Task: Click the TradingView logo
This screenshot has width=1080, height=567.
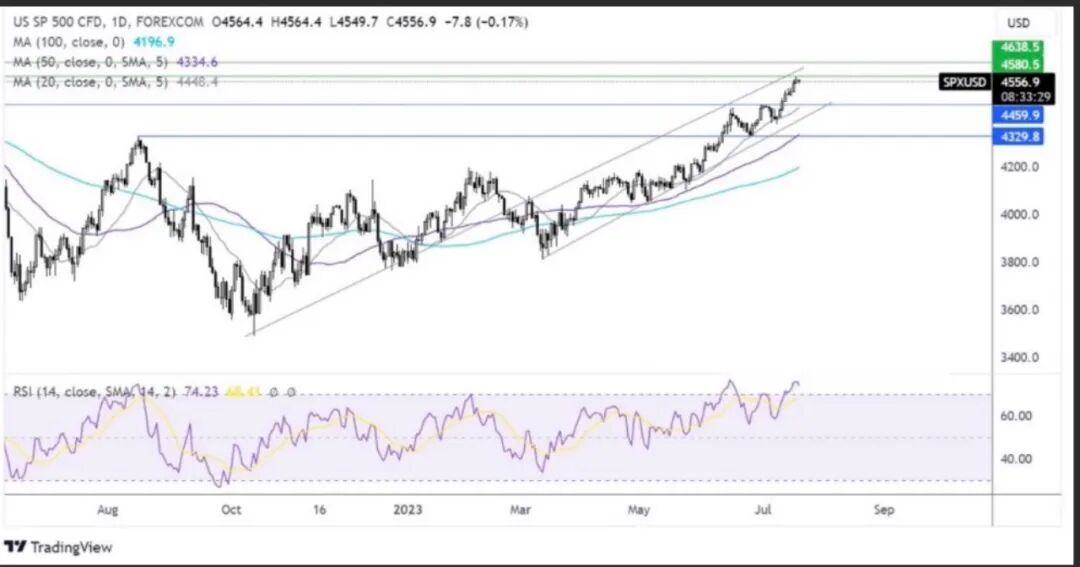Action: coord(59,548)
